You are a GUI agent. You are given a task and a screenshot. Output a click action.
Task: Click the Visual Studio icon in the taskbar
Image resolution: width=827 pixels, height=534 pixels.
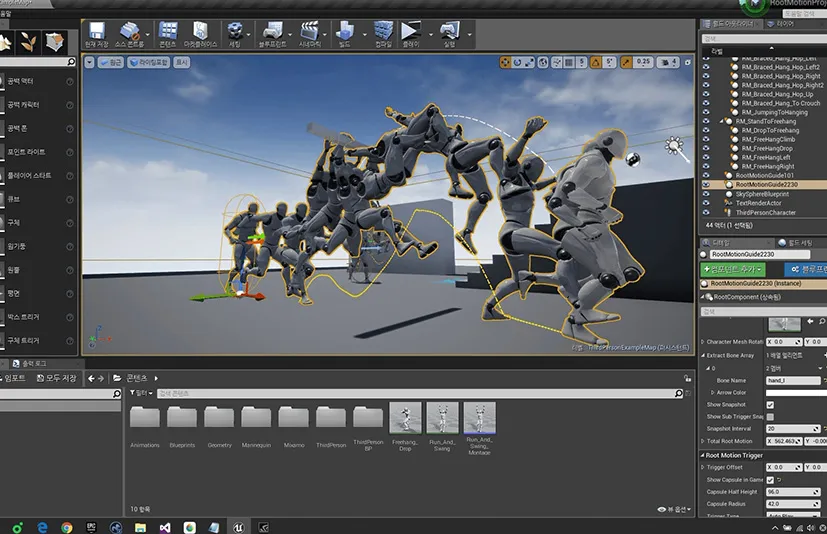(165, 527)
